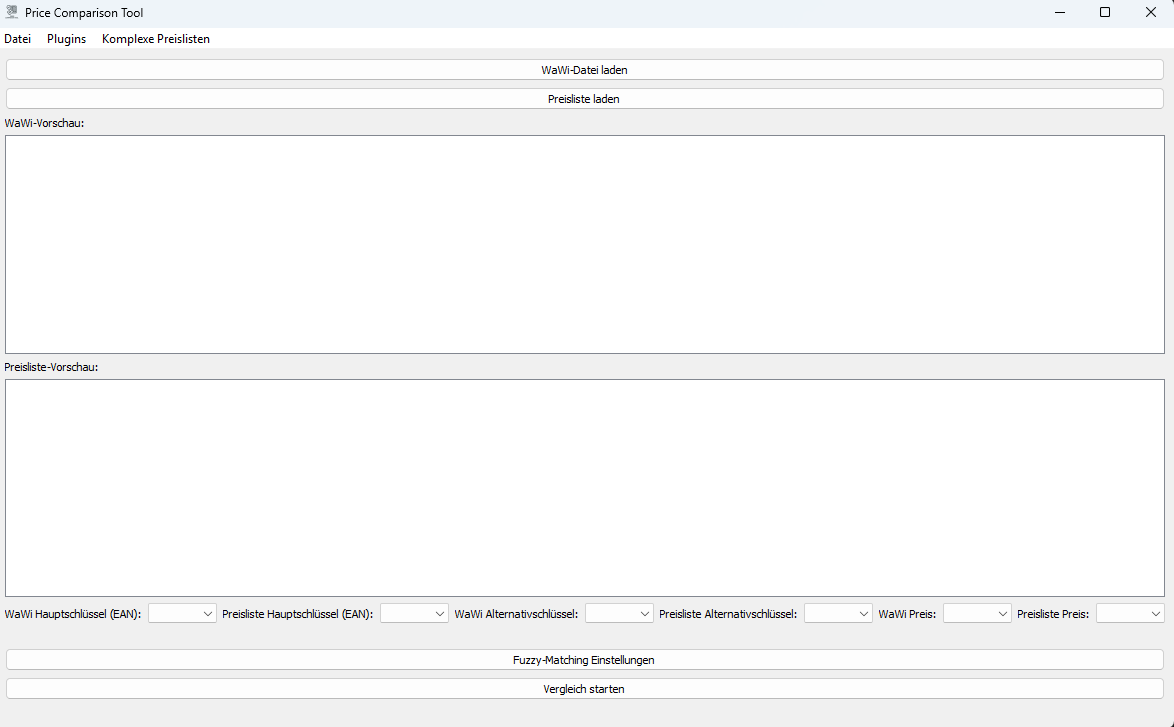Select the Preisliste Preis dropdown
The image size is (1174, 727).
[1130, 613]
